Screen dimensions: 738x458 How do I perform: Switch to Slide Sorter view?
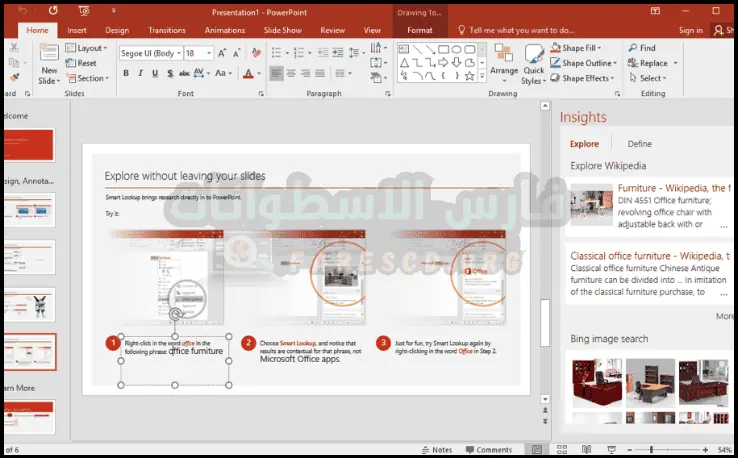(562, 449)
